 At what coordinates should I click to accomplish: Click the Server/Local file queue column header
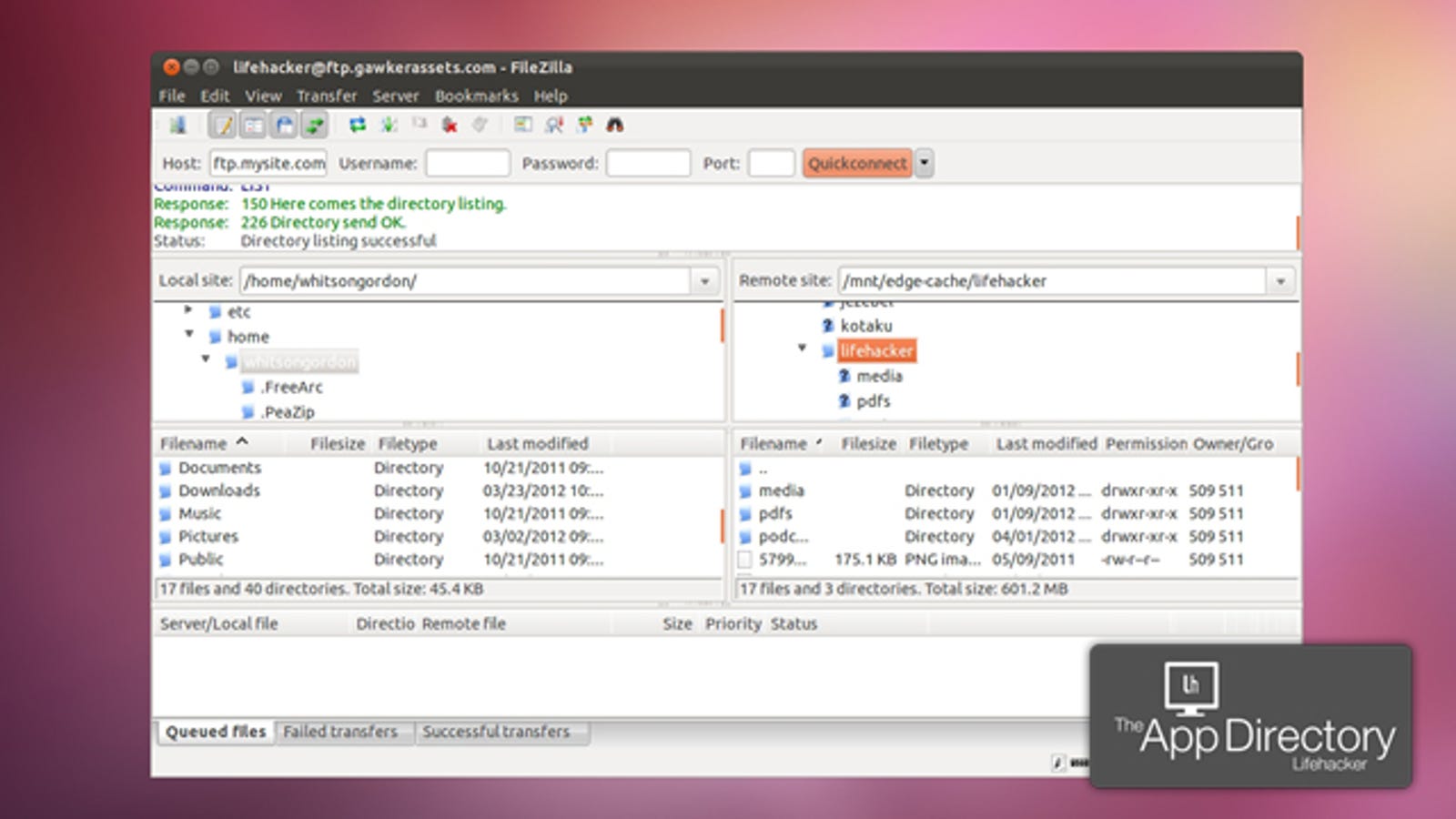(219, 624)
